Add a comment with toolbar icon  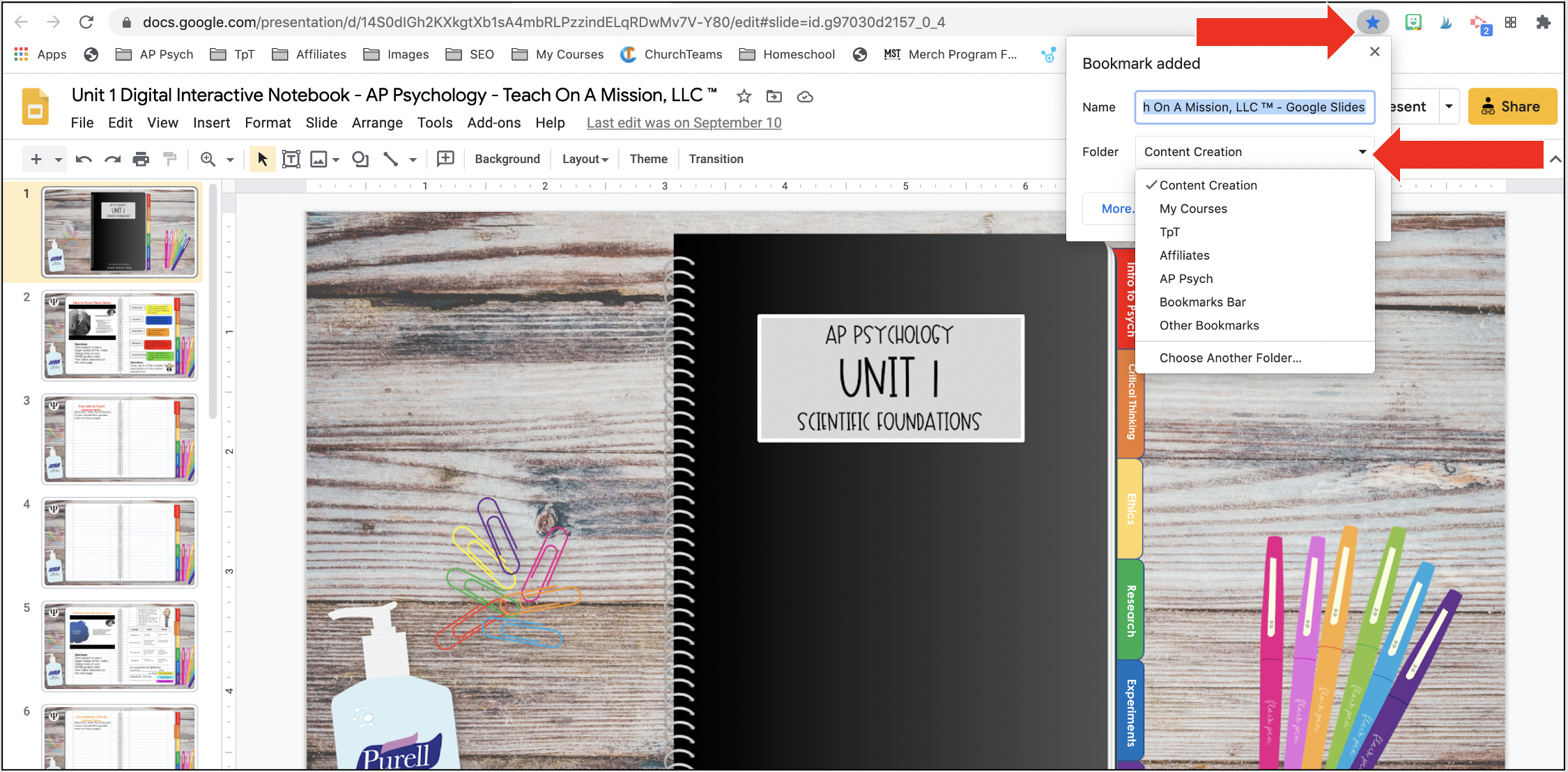coord(445,159)
